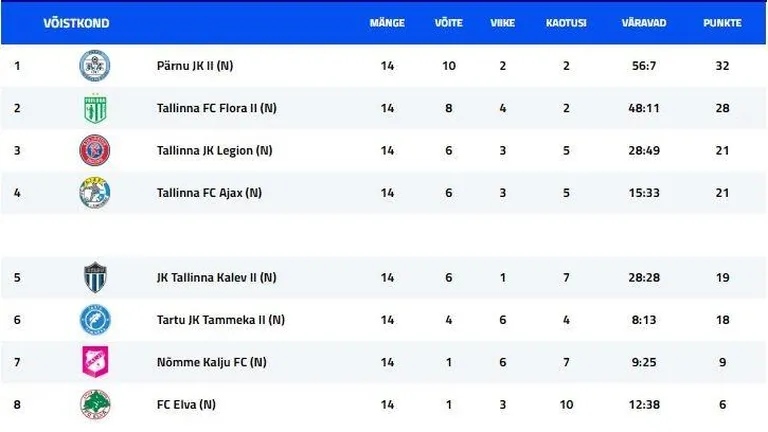Open the Tallinna FC Flora II (N) team page
This screenshot has width=768, height=432.
point(216,108)
